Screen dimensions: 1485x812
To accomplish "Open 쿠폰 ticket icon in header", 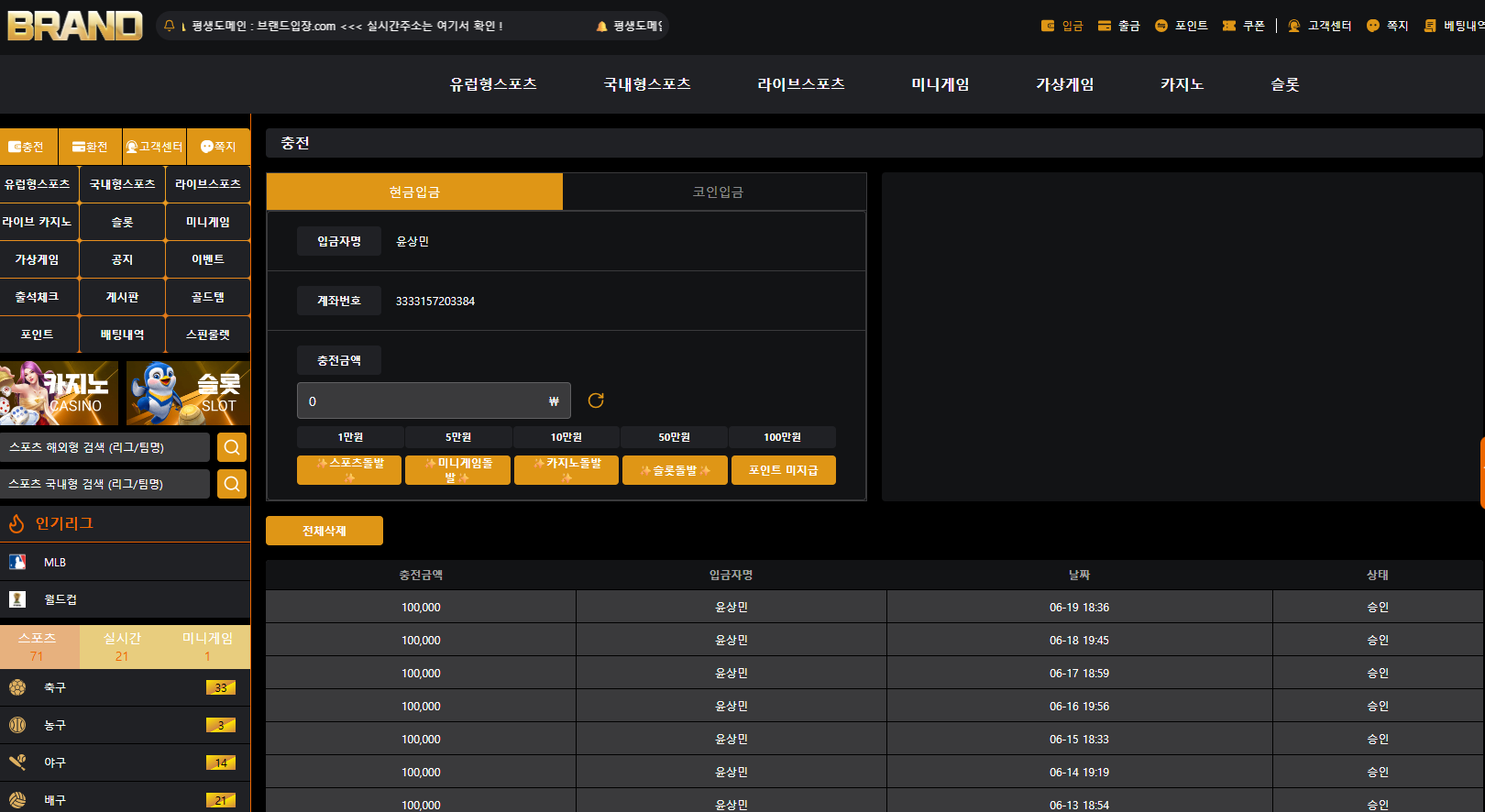I will point(1229,26).
